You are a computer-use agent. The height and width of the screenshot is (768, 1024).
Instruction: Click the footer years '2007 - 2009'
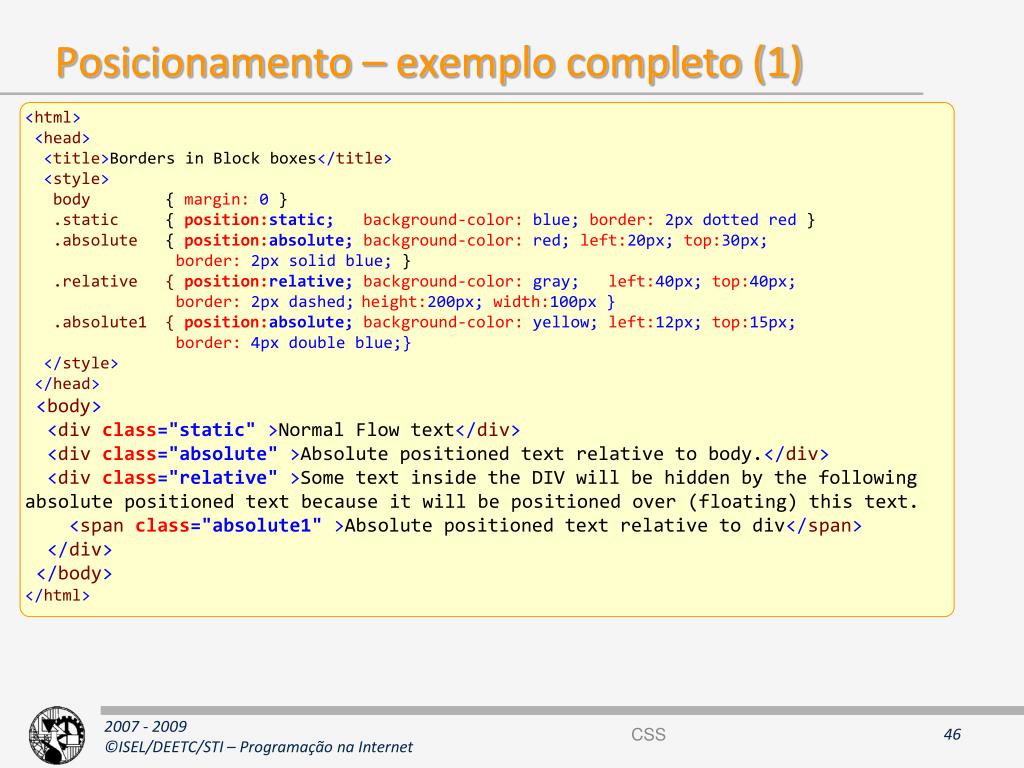(145, 726)
